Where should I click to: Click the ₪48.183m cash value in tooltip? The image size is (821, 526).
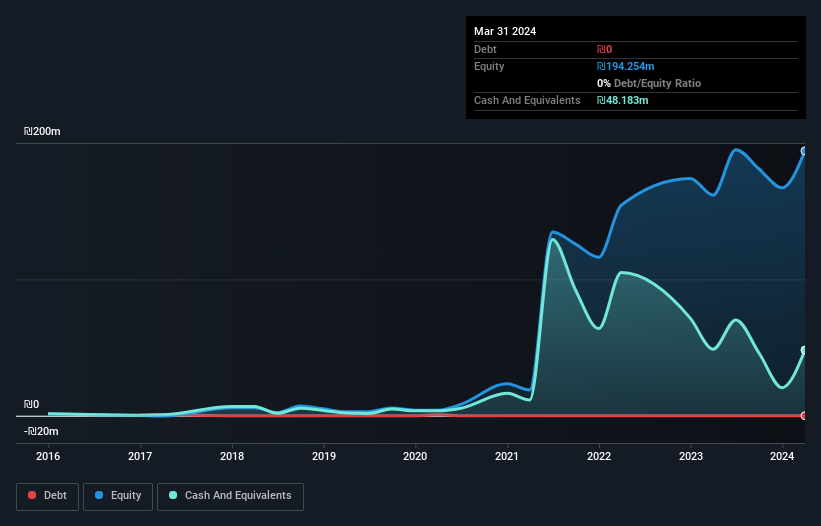click(623, 100)
